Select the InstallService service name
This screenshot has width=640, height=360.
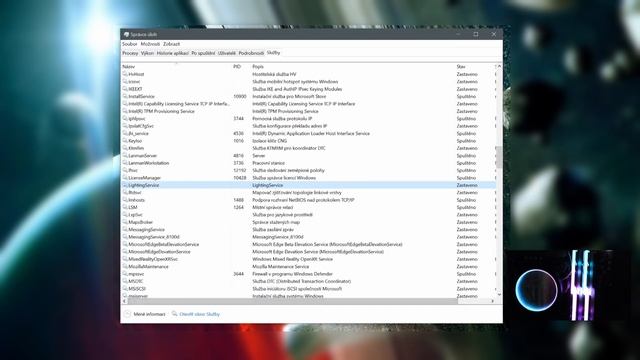point(141,97)
